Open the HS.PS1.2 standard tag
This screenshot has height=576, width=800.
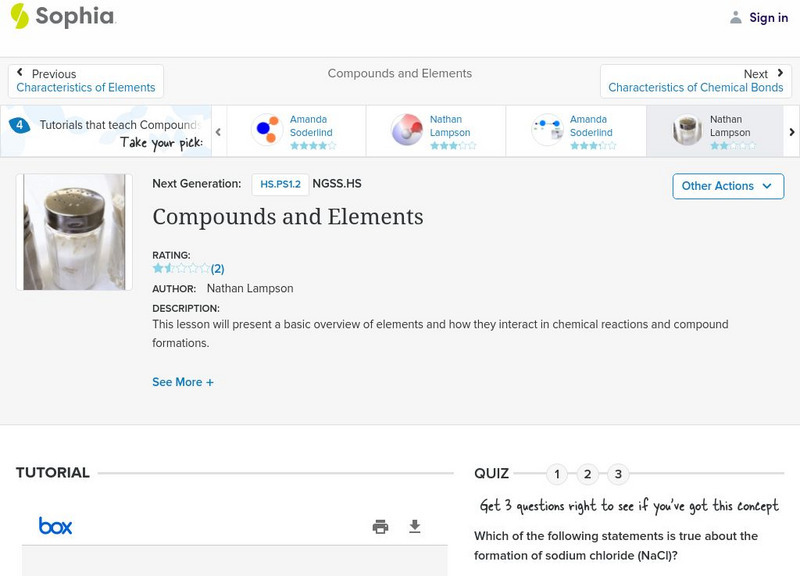[279, 184]
